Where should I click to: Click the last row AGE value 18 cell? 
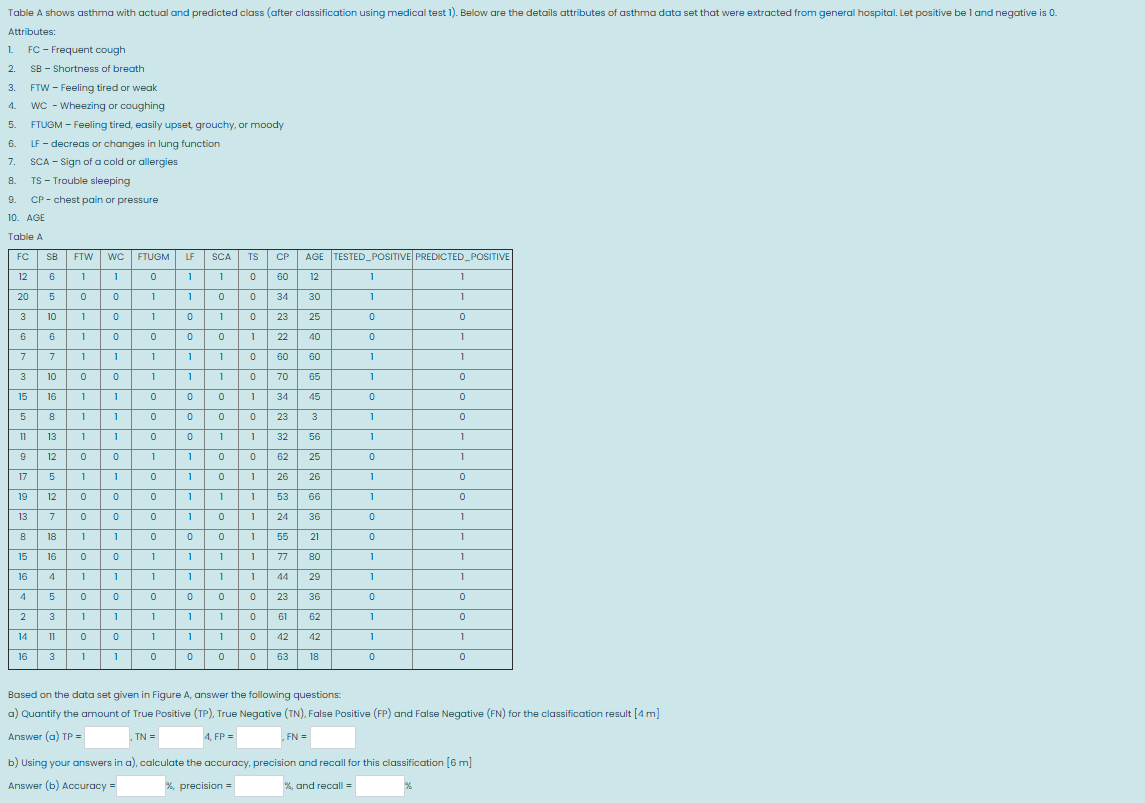coord(314,657)
